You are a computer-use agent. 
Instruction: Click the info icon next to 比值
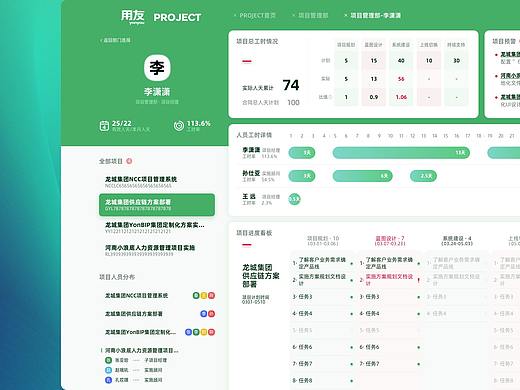tap(330, 97)
